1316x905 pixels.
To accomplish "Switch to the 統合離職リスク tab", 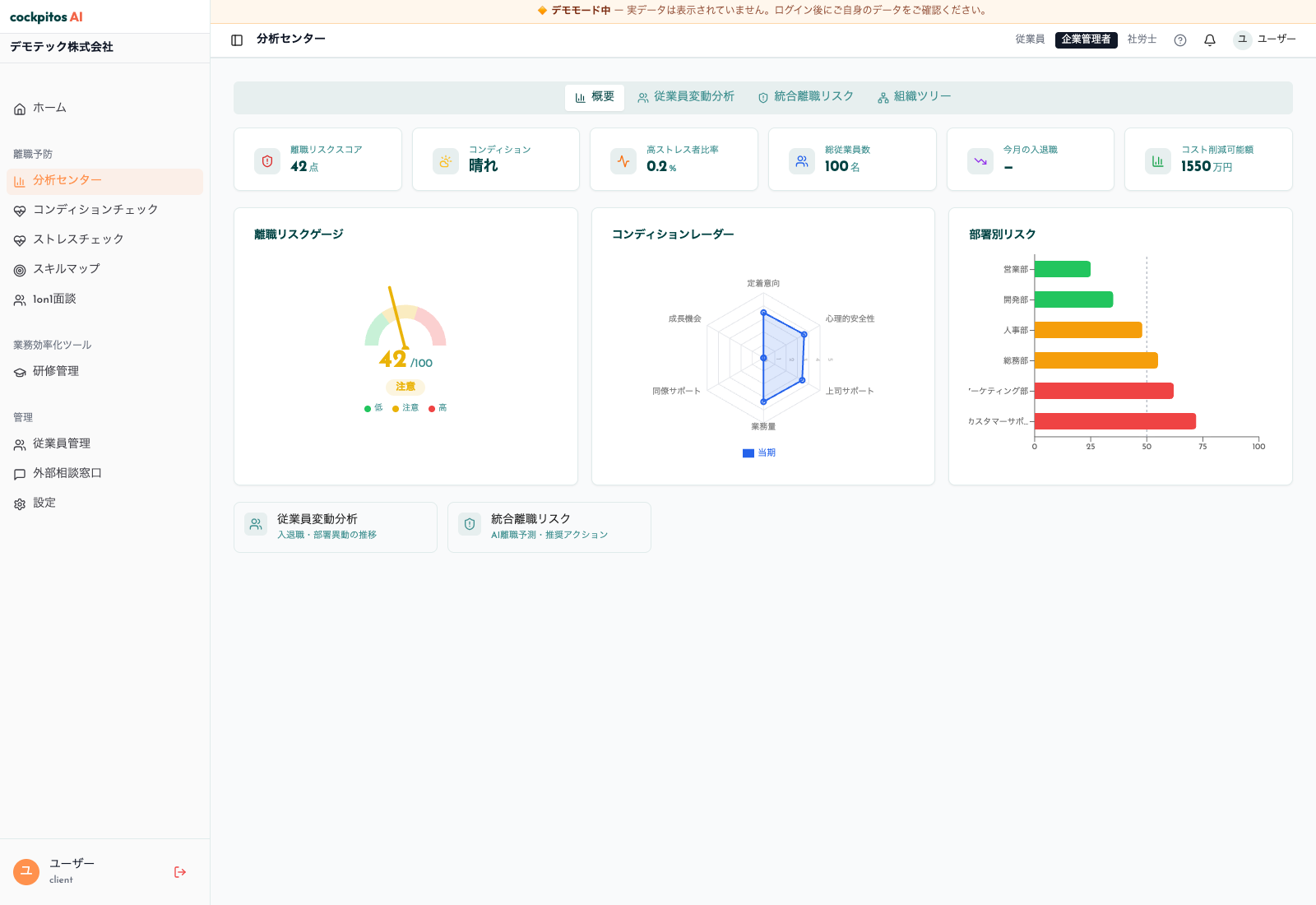I will [x=806, y=97].
